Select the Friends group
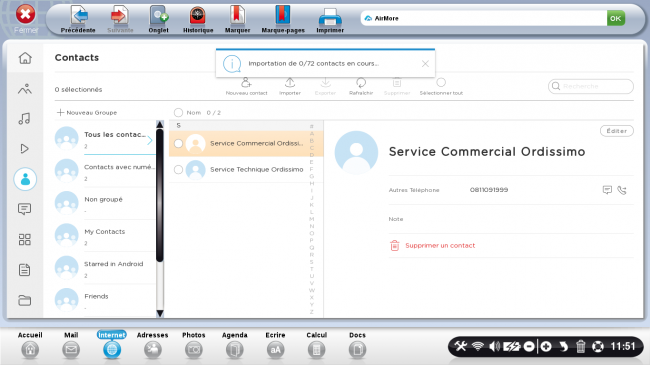Screen dimensions: 650x365 click(105, 301)
